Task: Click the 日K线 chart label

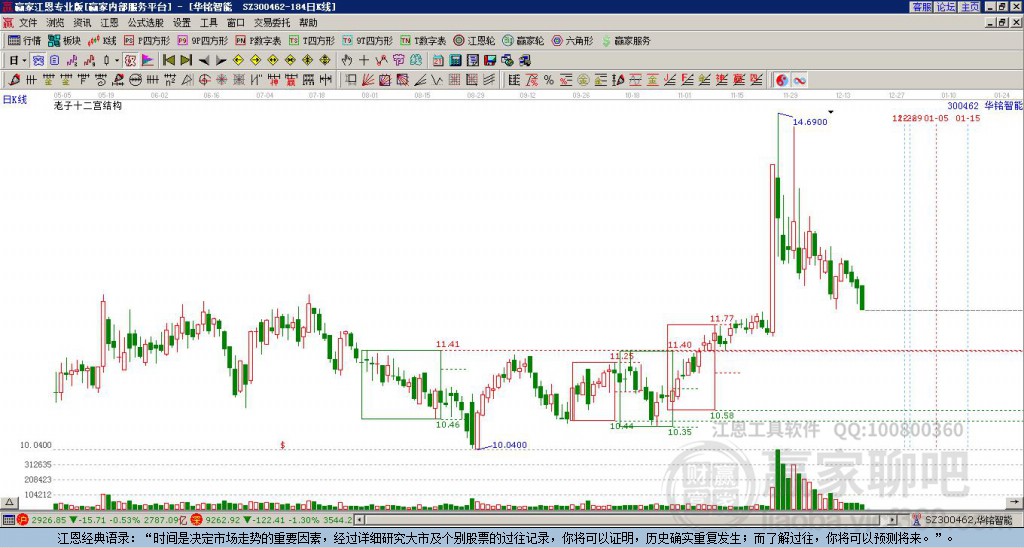Action: pos(15,100)
